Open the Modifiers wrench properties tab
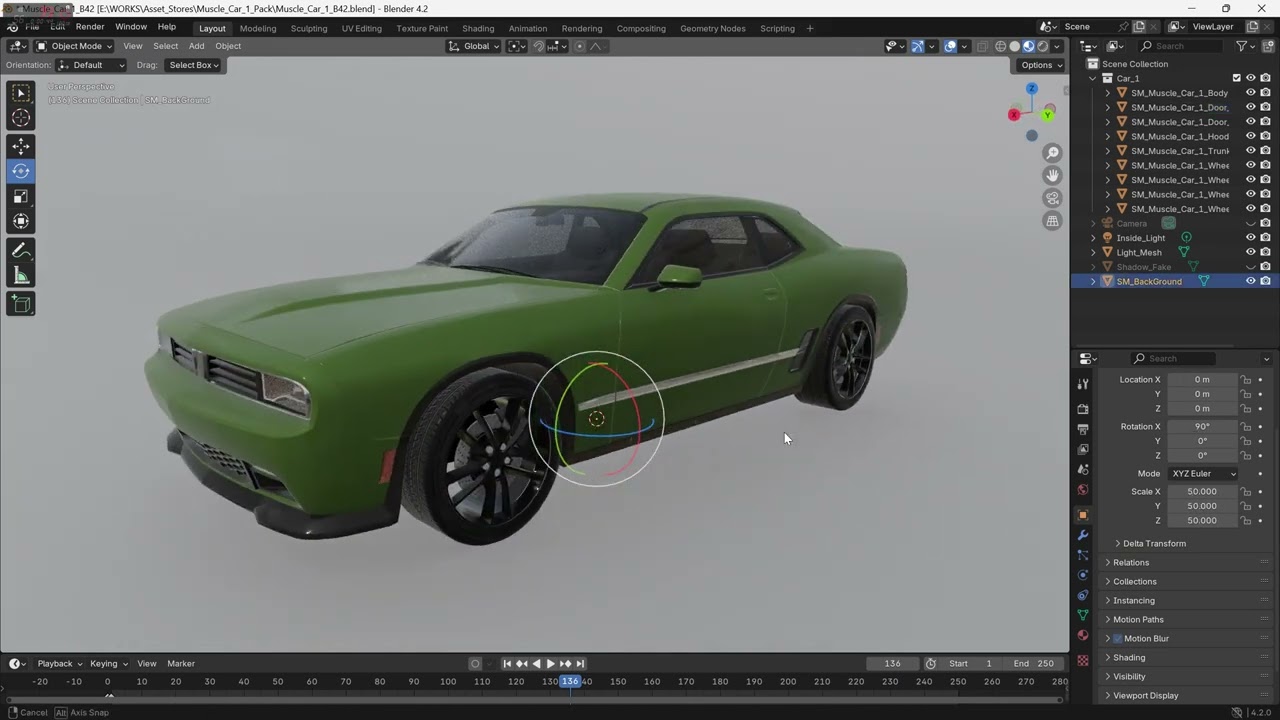Image resolution: width=1280 pixels, height=720 pixels. (x=1083, y=536)
